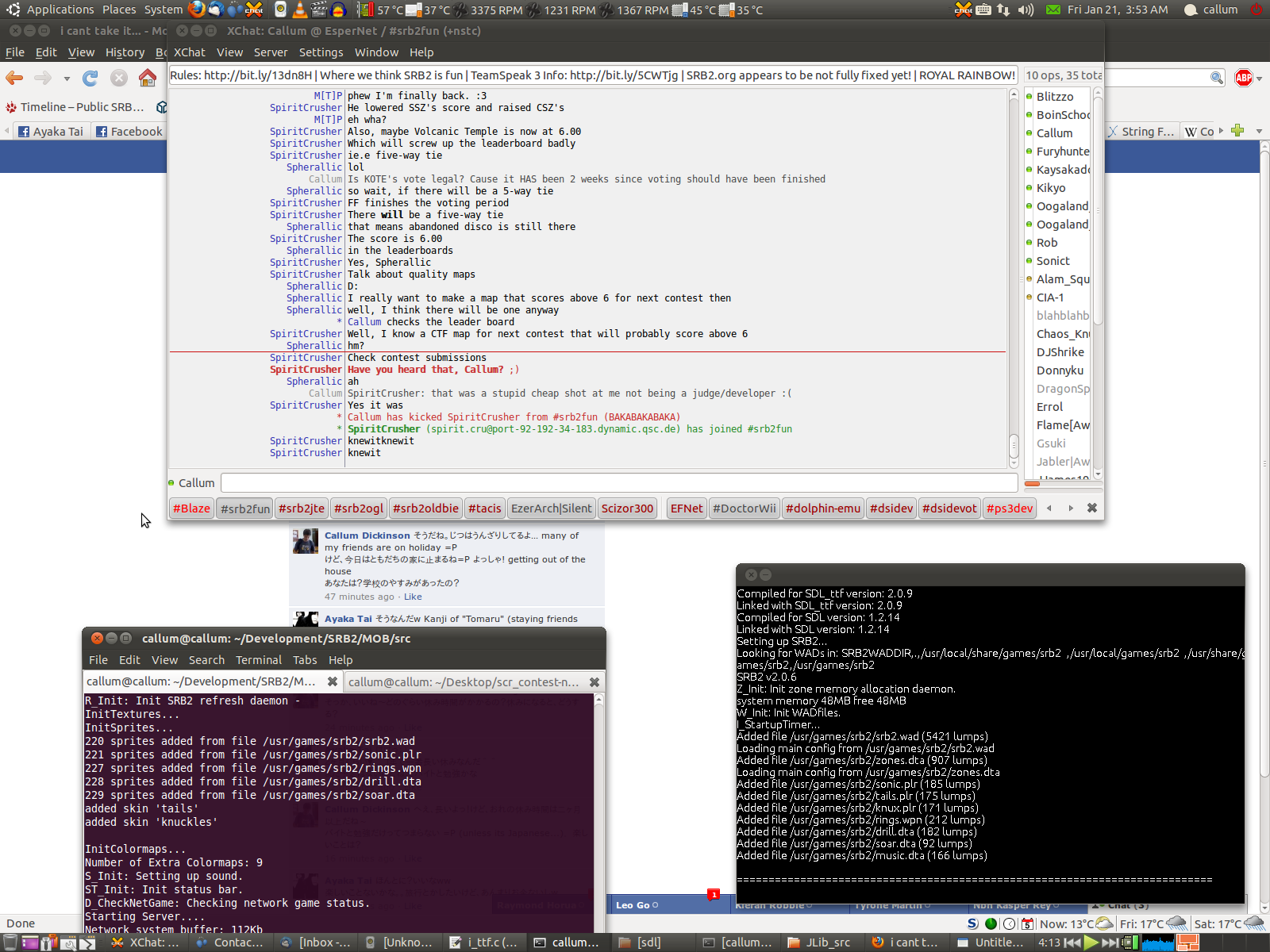Launch Pidgin messenger from the top panel
Image resolution: width=1270 pixels, height=952 pixels.
(x=235, y=10)
